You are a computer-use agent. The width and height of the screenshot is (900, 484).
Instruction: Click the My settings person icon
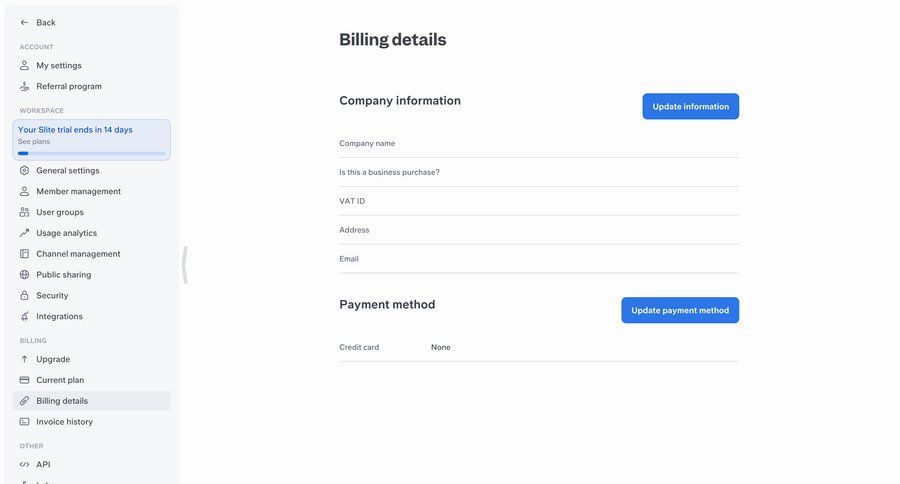pos(25,66)
